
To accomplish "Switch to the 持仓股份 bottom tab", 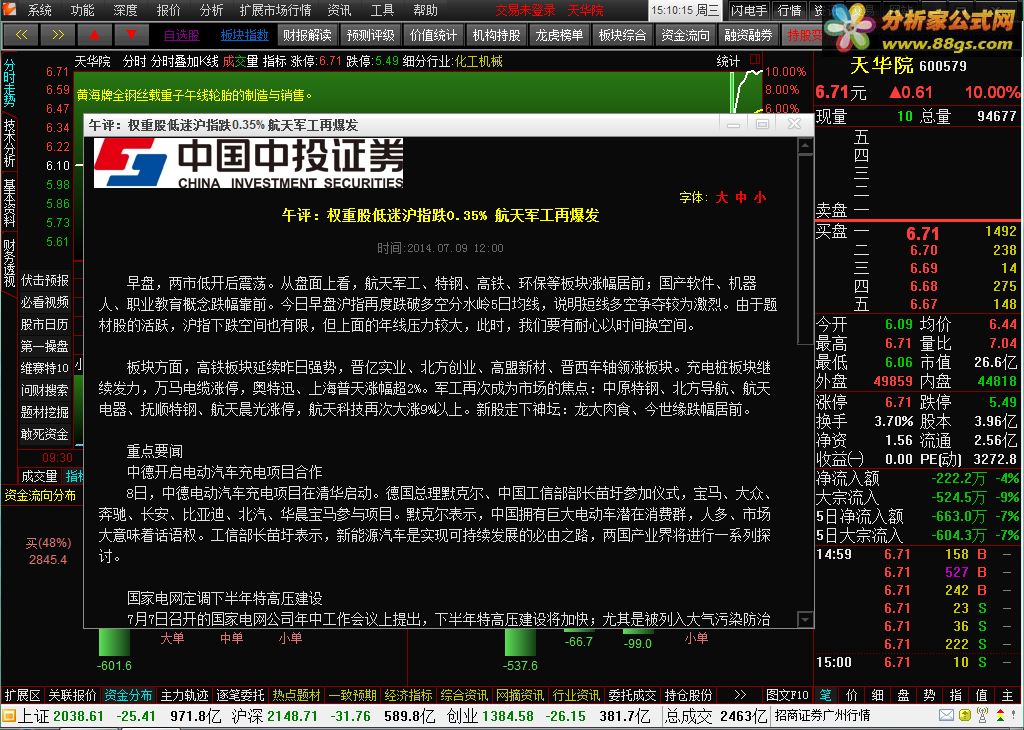I will coord(688,695).
